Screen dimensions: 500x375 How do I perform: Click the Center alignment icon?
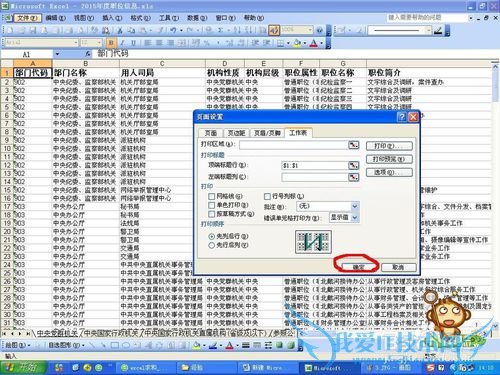pos(159,43)
